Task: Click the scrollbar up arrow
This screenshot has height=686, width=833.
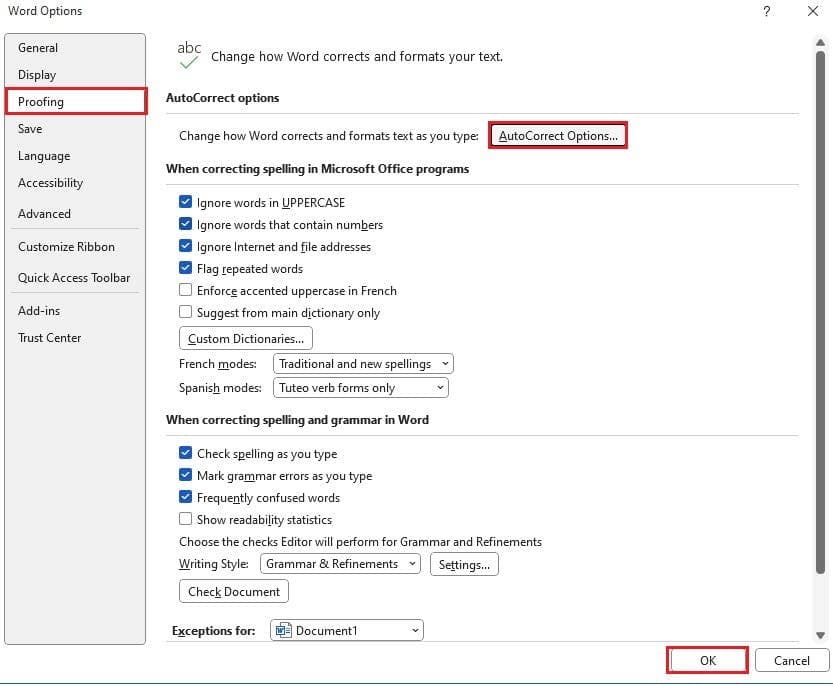Action: click(x=820, y=43)
